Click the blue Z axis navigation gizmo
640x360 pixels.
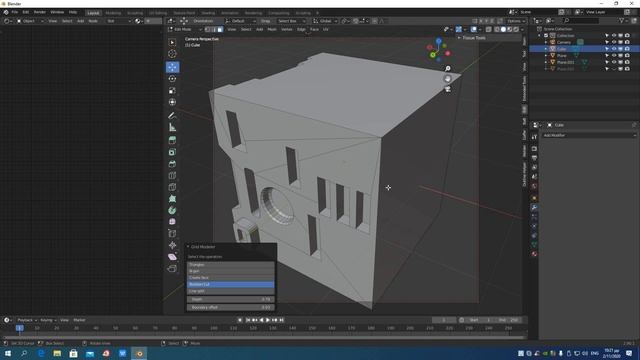pos(439,41)
